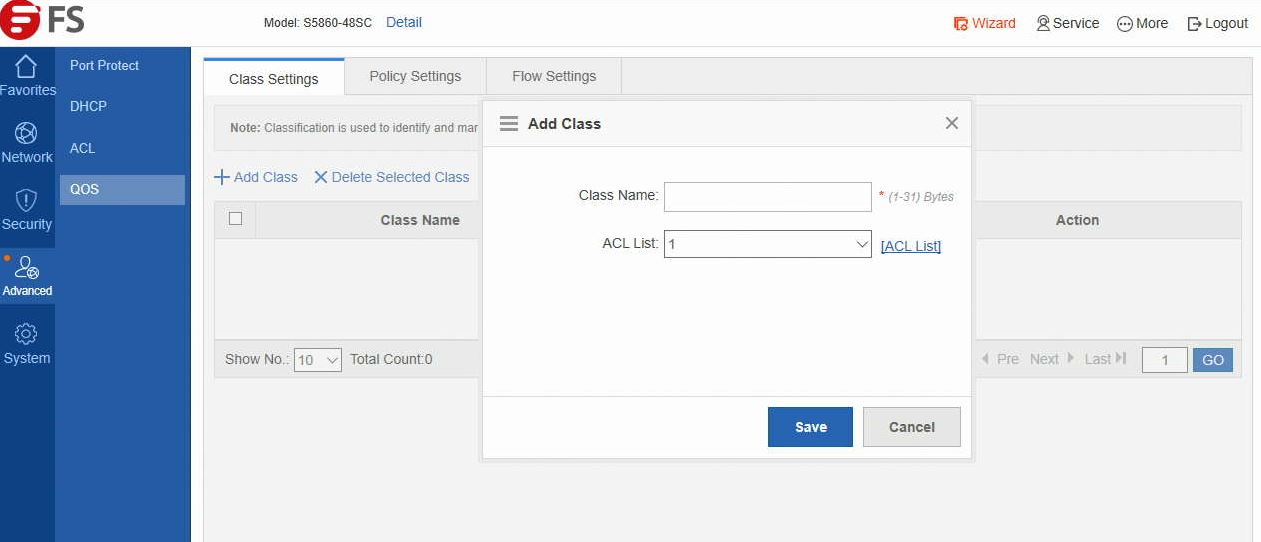Close the Add Class dialog
This screenshot has height=542, width=1261.
pos(951,123)
